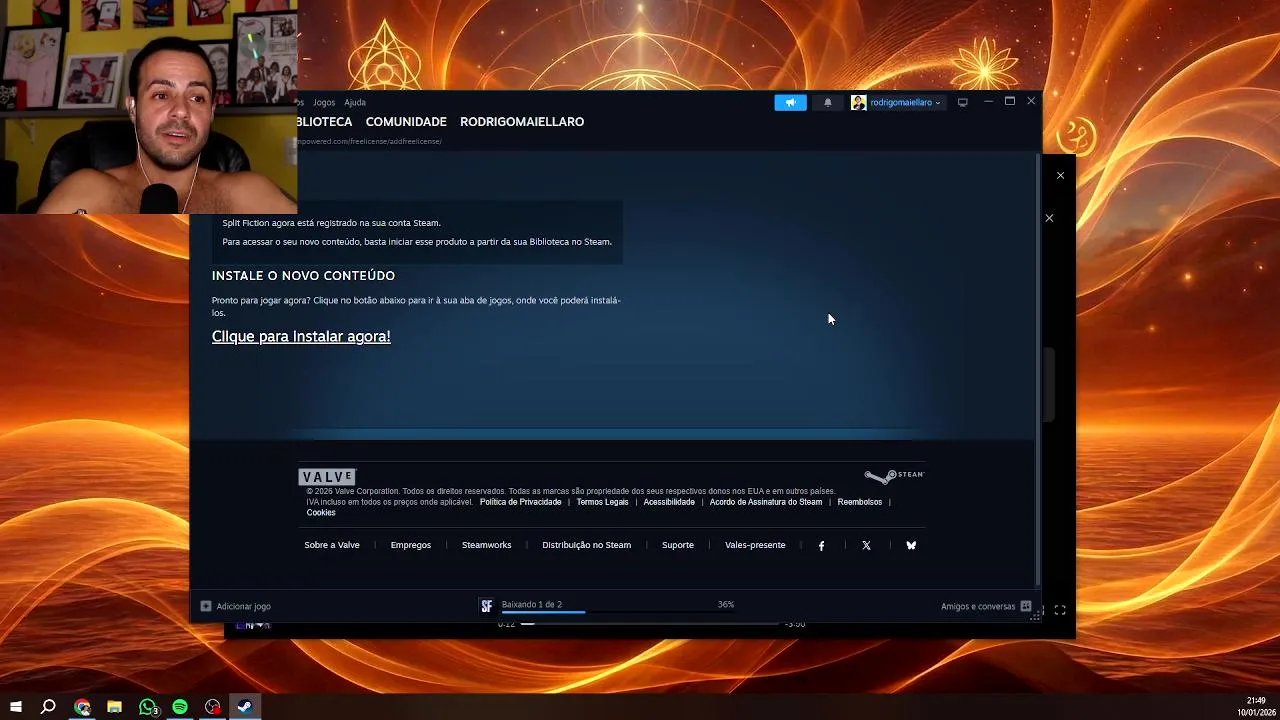This screenshot has width=1280, height=720.
Task: Open the recording app icon on taskbar
Action: pos(212,707)
